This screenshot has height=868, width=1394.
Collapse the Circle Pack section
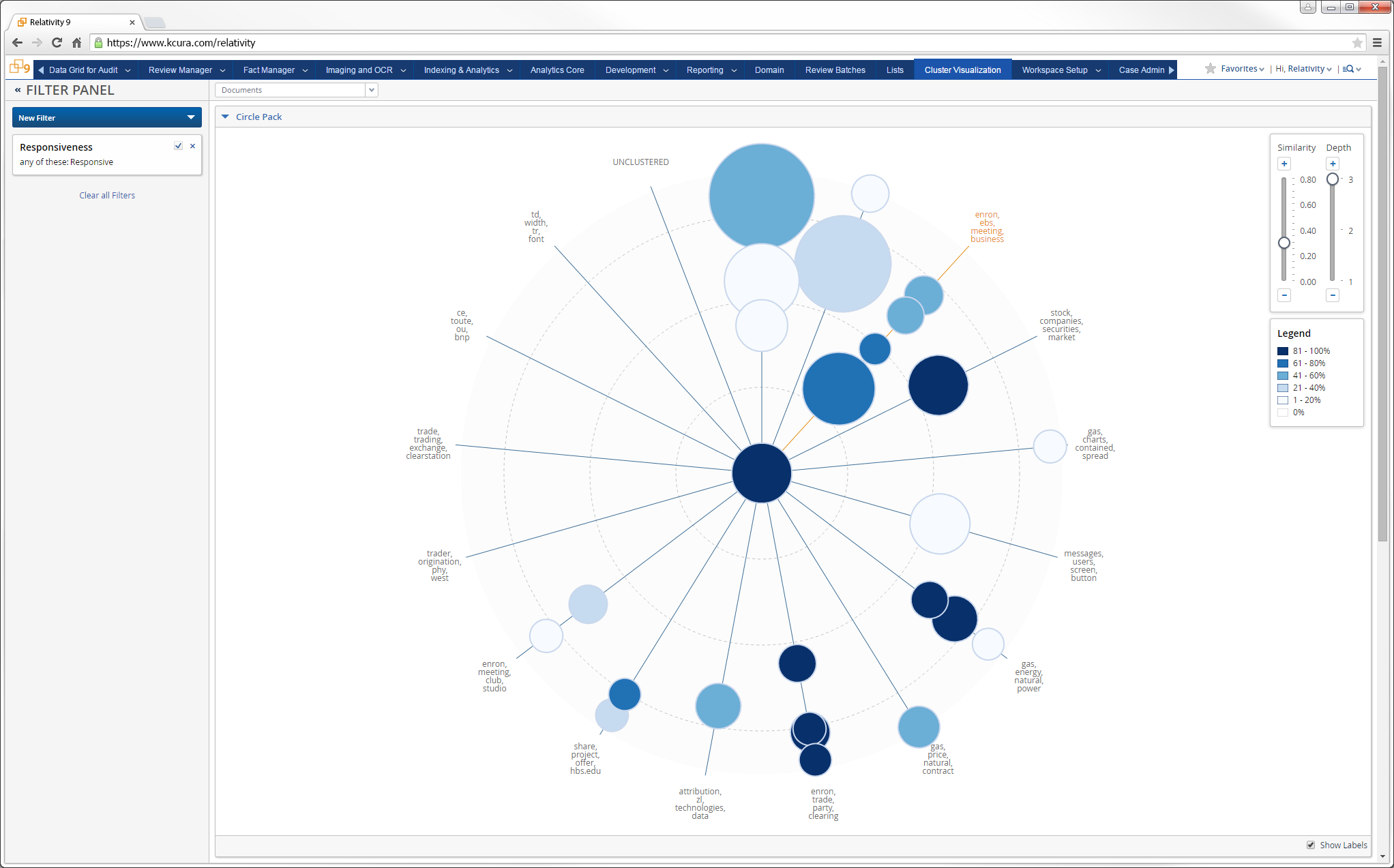(x=225, y=117)
